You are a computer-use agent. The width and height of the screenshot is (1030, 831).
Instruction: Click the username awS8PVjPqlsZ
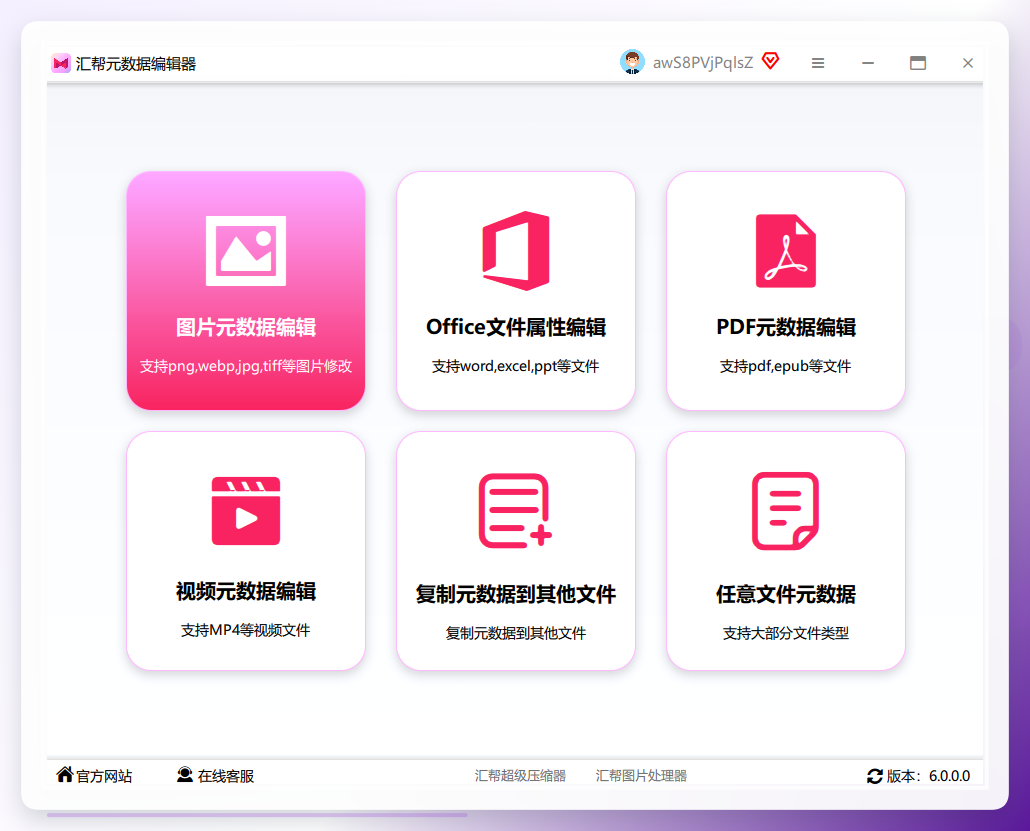click(x=703, y=63)
